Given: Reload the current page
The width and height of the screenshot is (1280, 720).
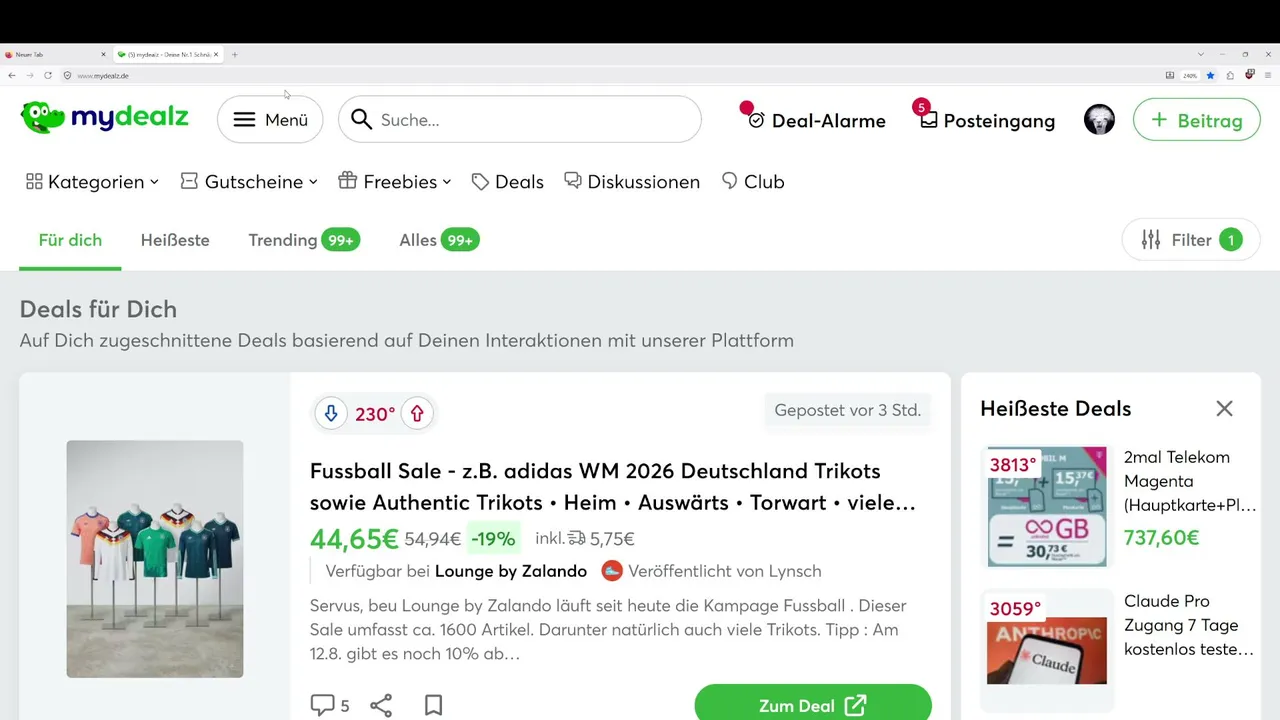Looking at the screenshot, I should (x=48, y=75).
